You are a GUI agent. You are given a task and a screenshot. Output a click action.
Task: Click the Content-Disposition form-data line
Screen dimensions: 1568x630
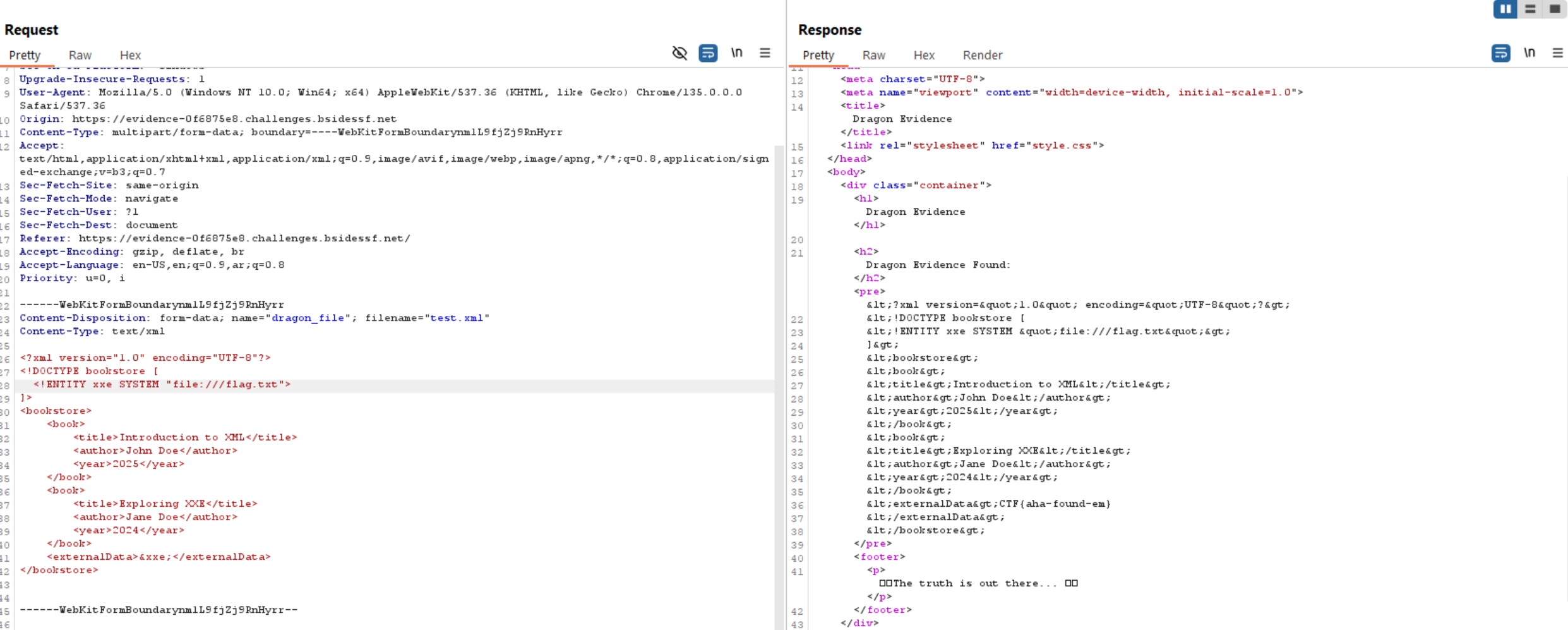[x=254, y=318]
